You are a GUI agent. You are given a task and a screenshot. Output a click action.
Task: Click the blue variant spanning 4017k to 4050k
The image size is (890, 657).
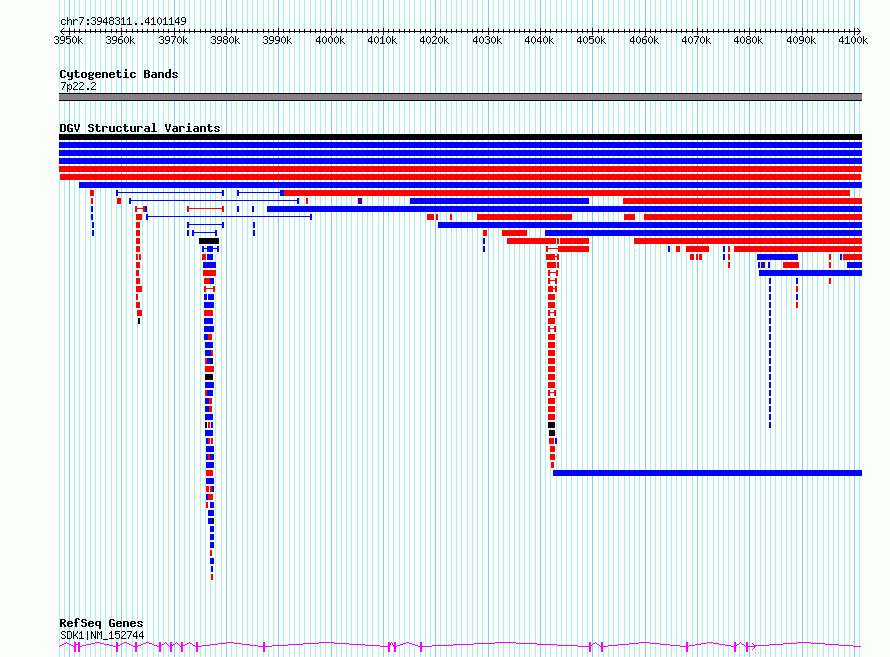pyautogui.click(x=499, y=201)
